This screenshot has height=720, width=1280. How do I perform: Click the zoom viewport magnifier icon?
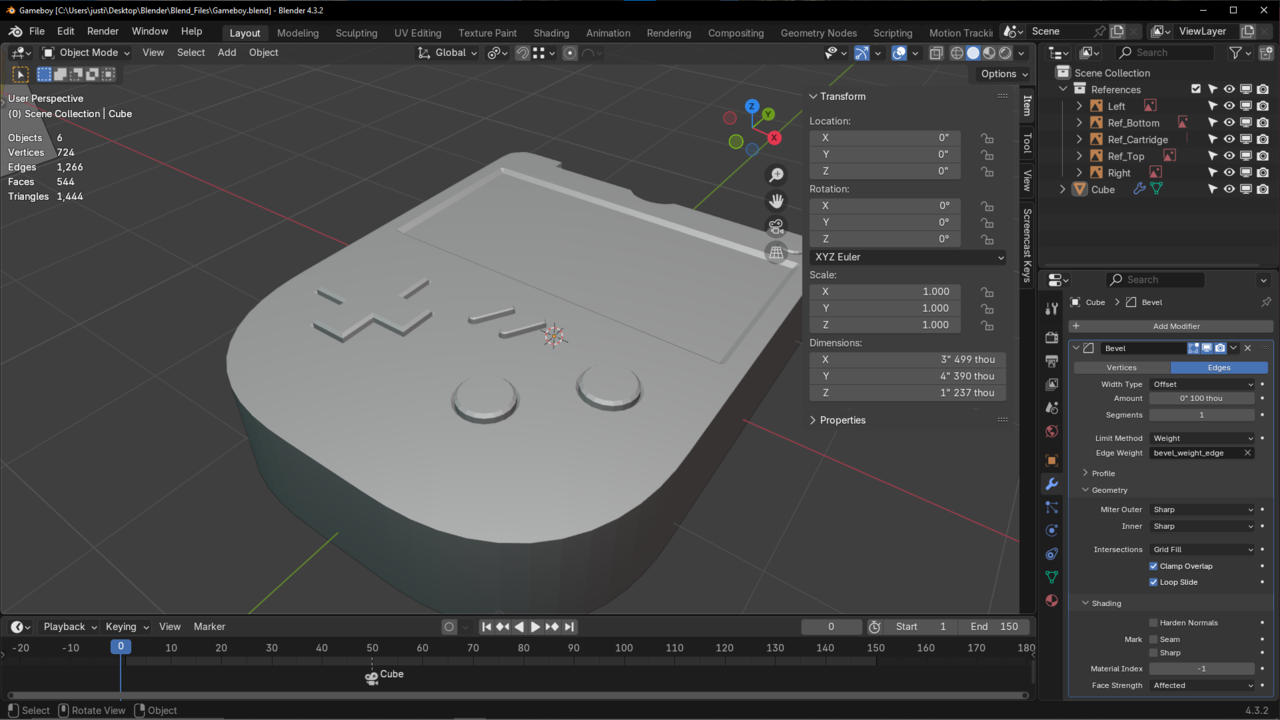pyautogui.click(x=776, y=175)
